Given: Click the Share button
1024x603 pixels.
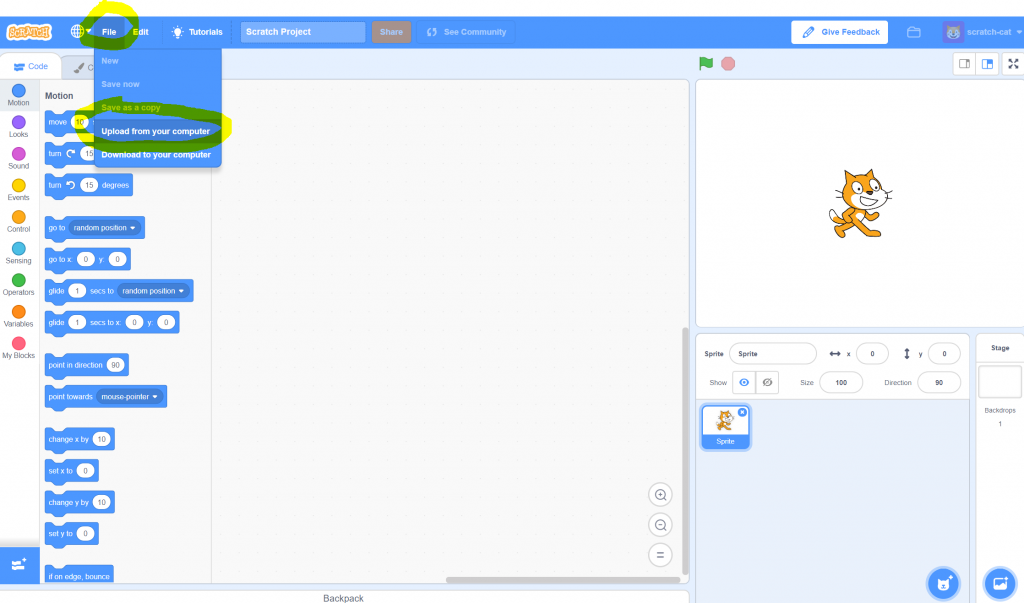Looking at the screenshot, I should [x=390, y=31].
